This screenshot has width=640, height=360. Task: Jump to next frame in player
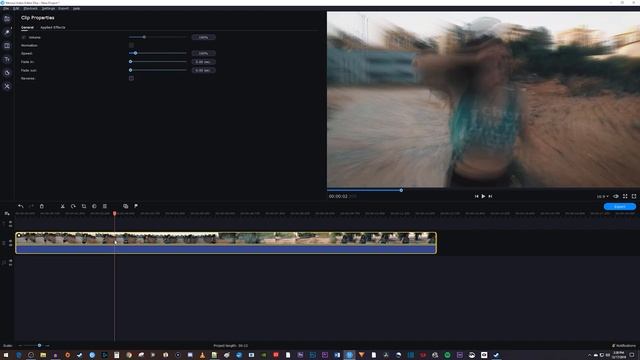coord(490,196)
